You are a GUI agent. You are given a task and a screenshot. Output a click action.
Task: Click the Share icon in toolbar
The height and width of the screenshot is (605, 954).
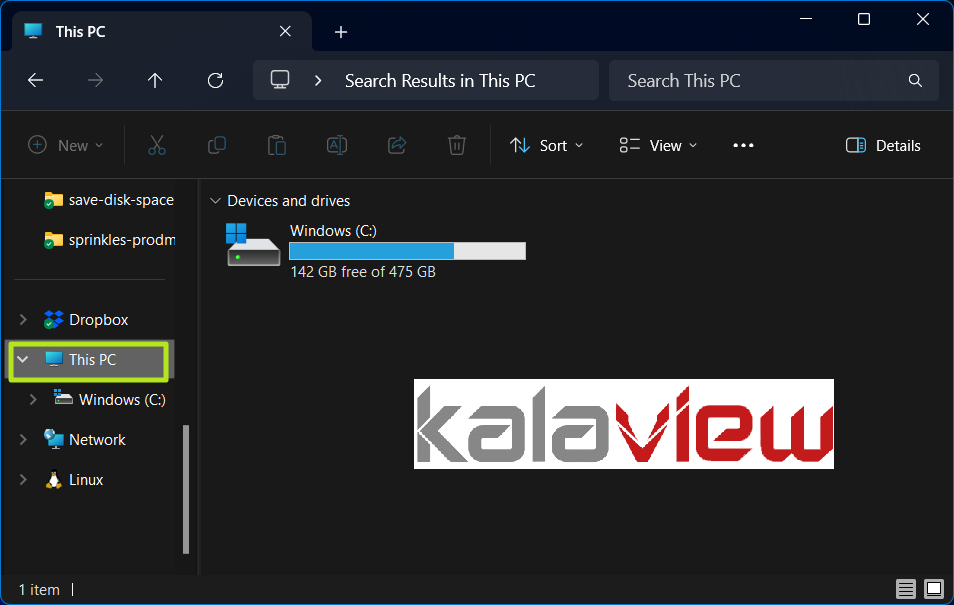click(397, 145)
